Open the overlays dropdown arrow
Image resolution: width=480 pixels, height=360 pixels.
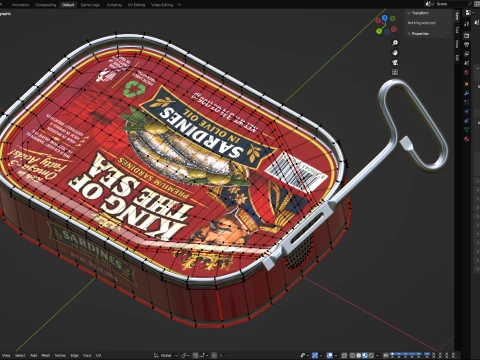336,355
